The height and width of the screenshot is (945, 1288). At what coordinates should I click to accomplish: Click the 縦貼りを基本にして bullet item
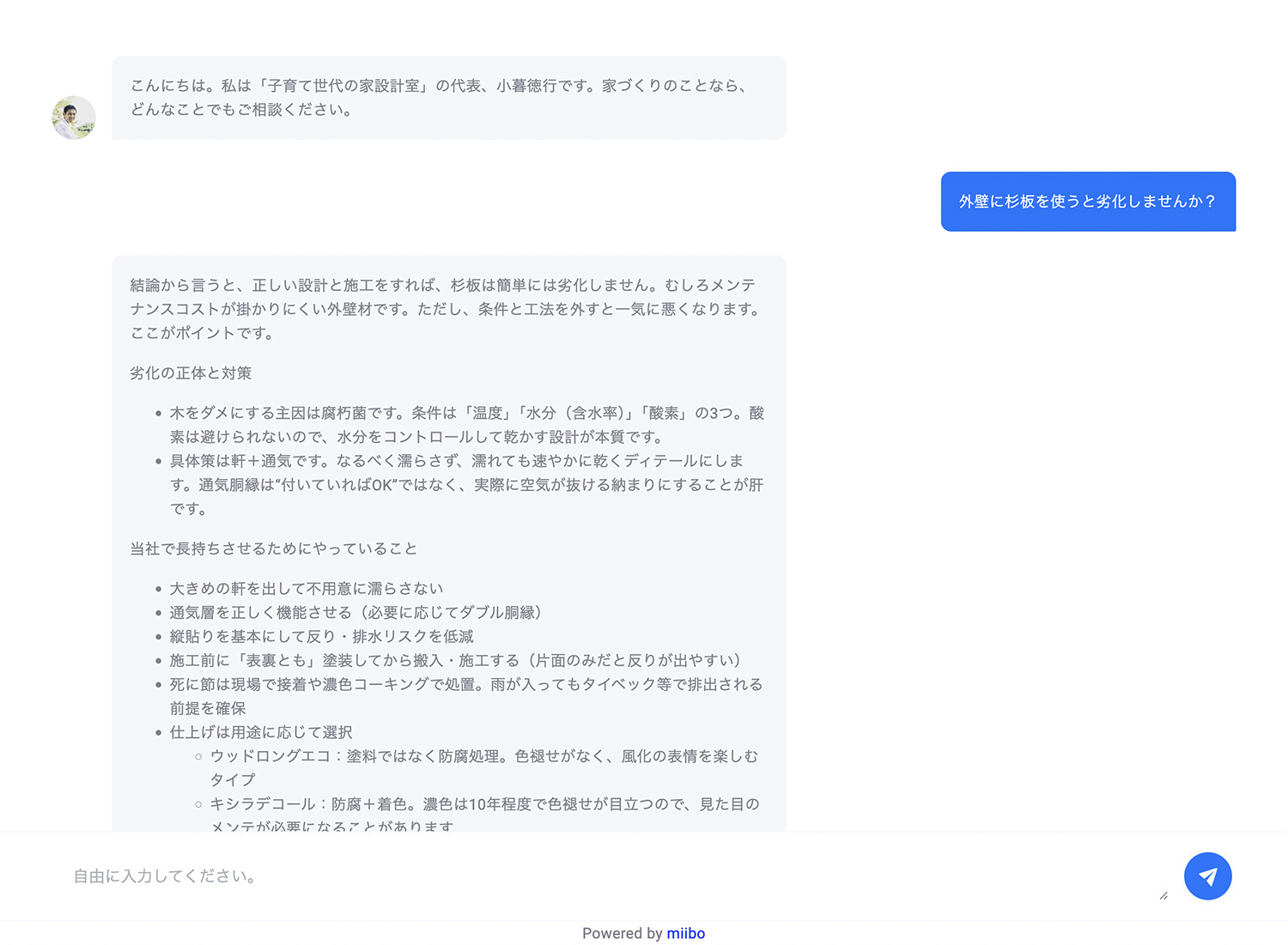321,637
